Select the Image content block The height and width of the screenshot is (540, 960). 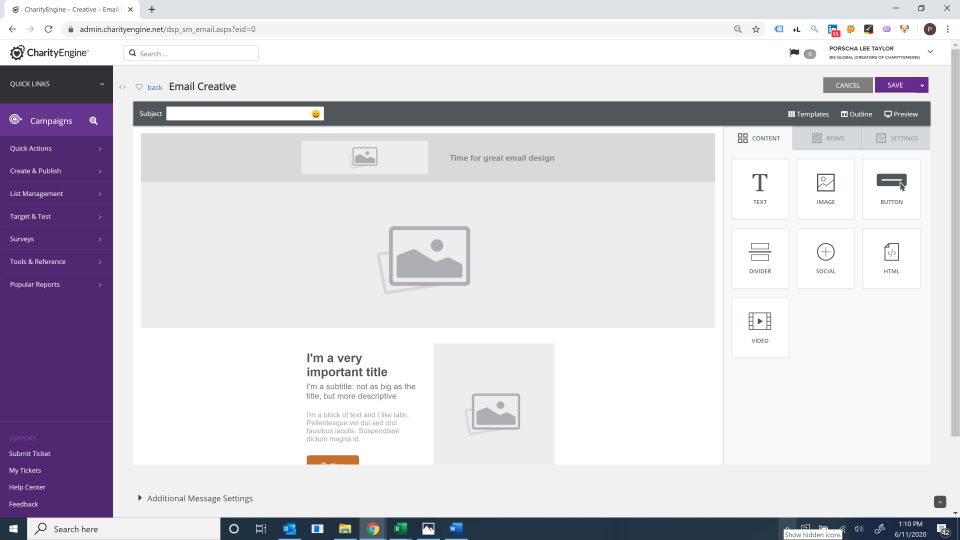click(825, 189)
